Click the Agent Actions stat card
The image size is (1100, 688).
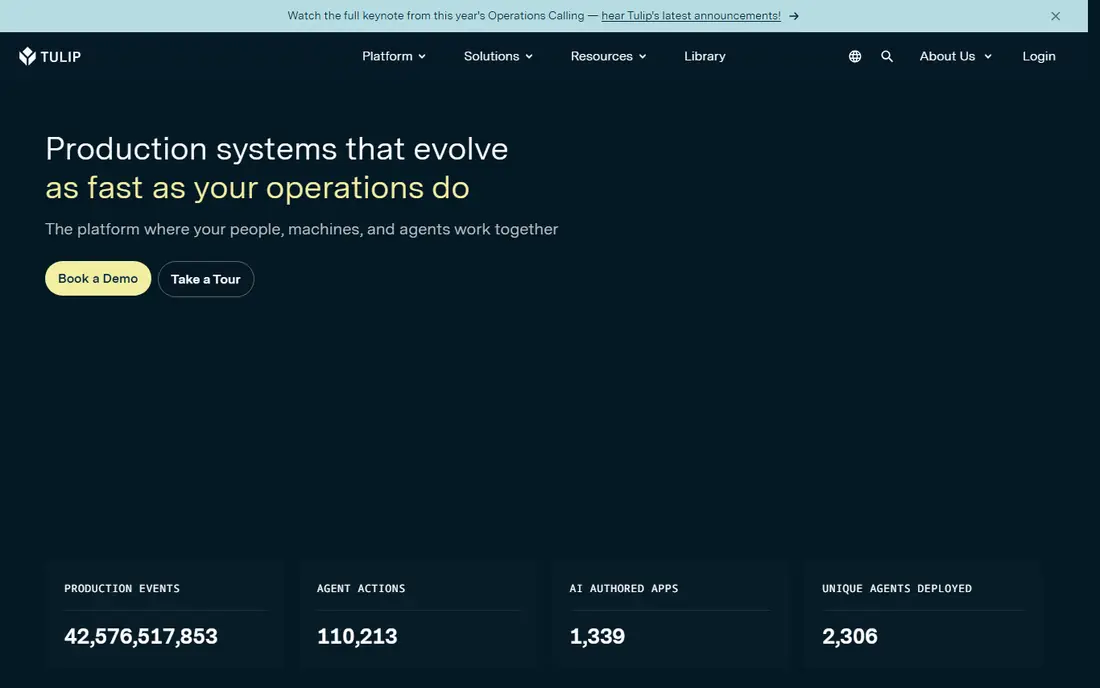pos(418,614)
